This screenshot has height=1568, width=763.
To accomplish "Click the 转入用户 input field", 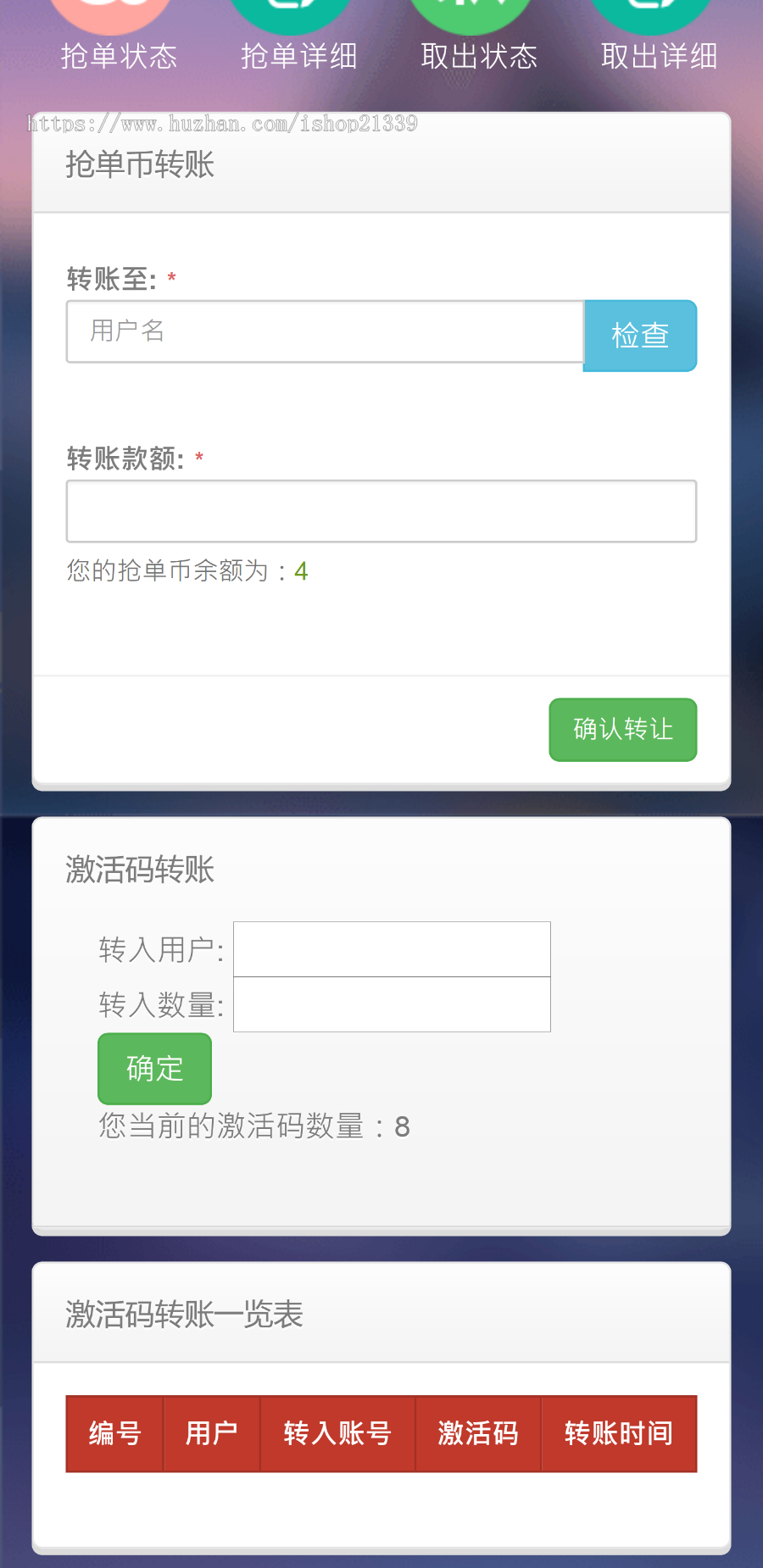I will 391,948.
